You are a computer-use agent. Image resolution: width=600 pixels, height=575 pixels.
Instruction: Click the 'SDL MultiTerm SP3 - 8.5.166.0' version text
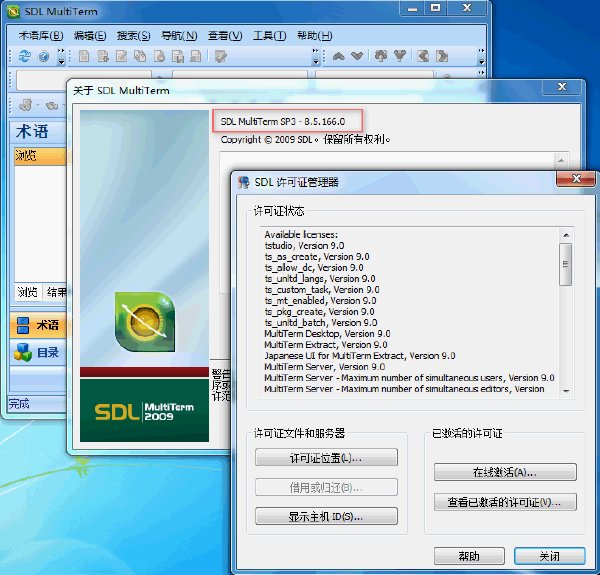tap(283, 122)
